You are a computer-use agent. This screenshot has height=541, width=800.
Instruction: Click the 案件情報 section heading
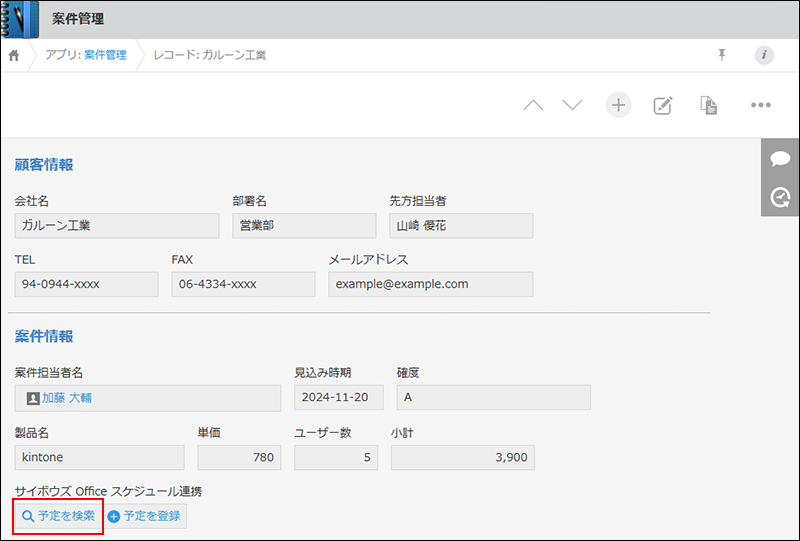(x=44, y=336)
